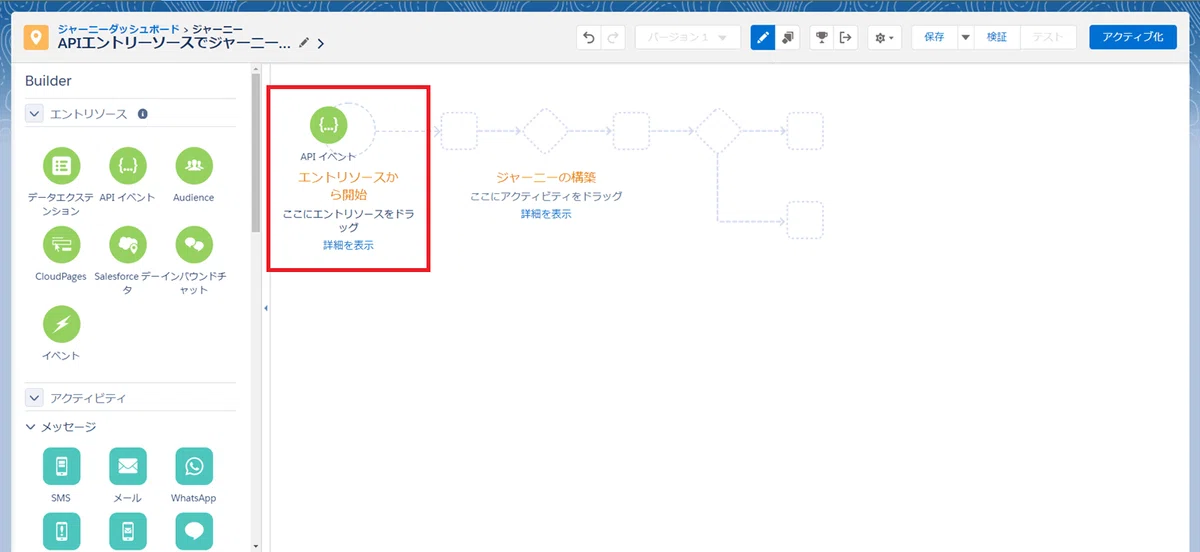Click the API イベント node on canvas

pos(328,125)
